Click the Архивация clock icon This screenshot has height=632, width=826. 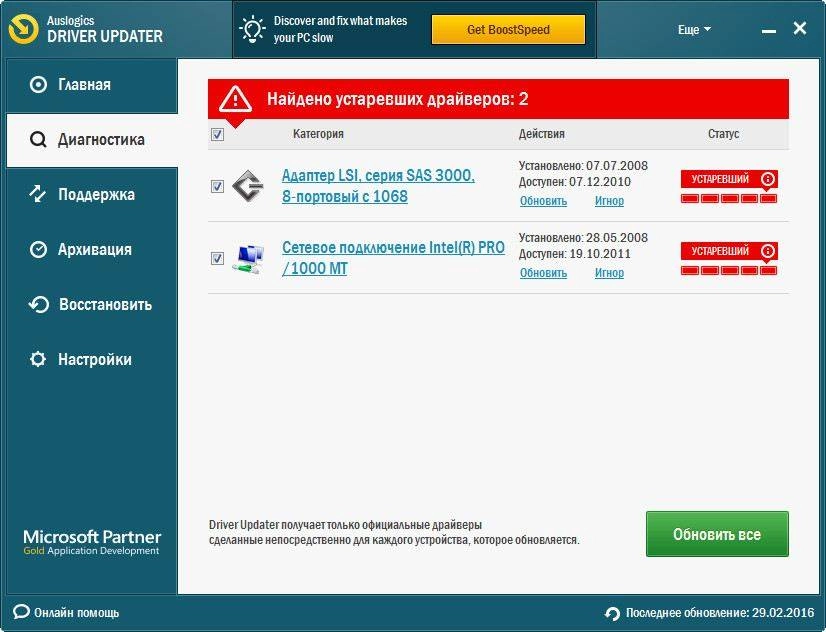[x=38, y=249]
